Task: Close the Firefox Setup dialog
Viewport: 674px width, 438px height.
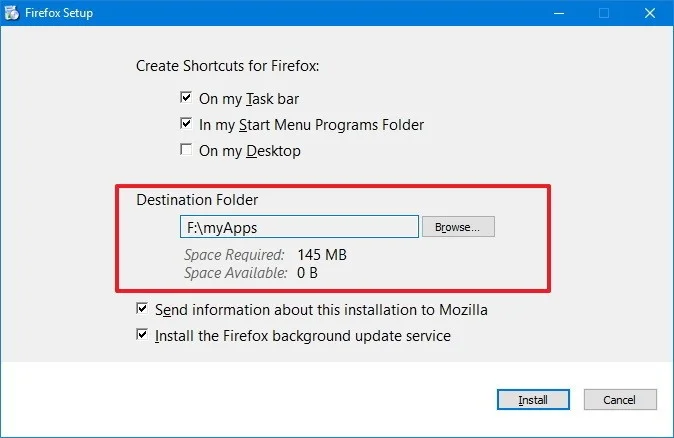Action: 650,13
